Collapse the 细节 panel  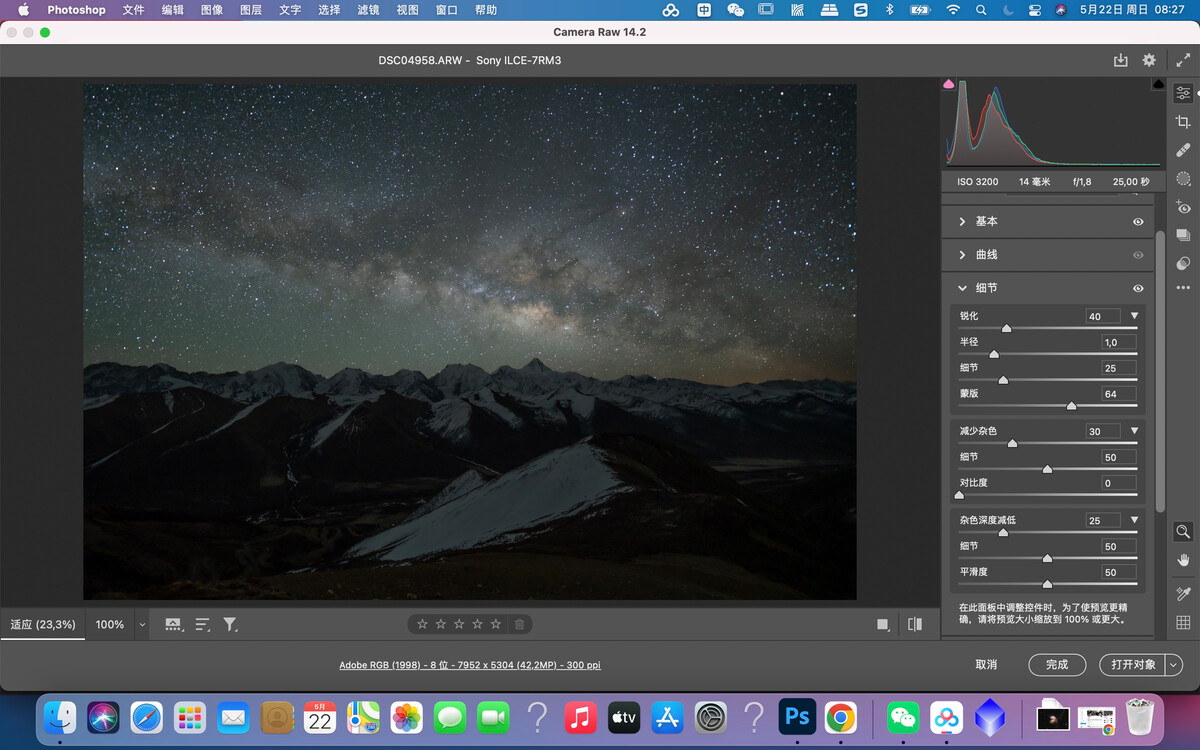point(963,288)
